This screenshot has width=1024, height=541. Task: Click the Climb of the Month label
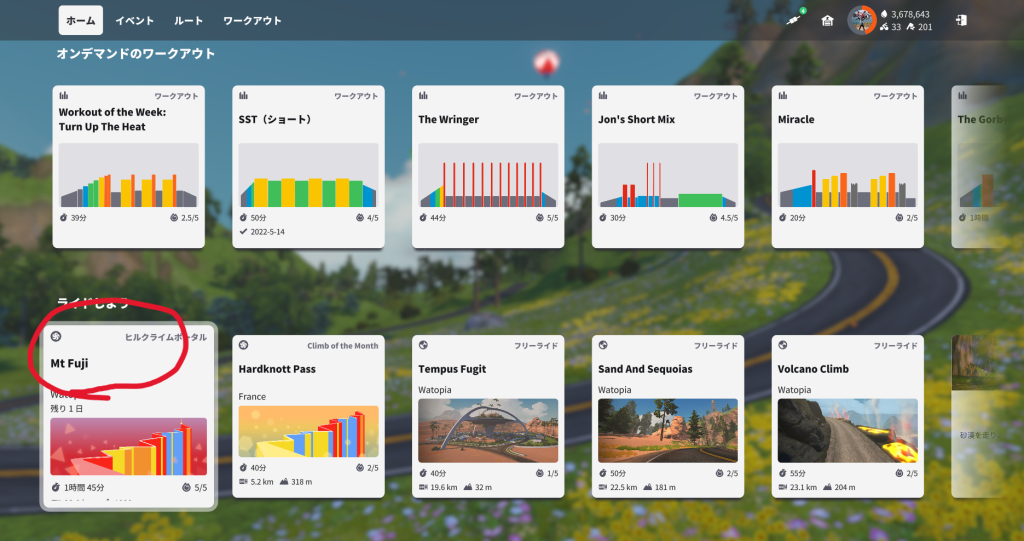343,346
